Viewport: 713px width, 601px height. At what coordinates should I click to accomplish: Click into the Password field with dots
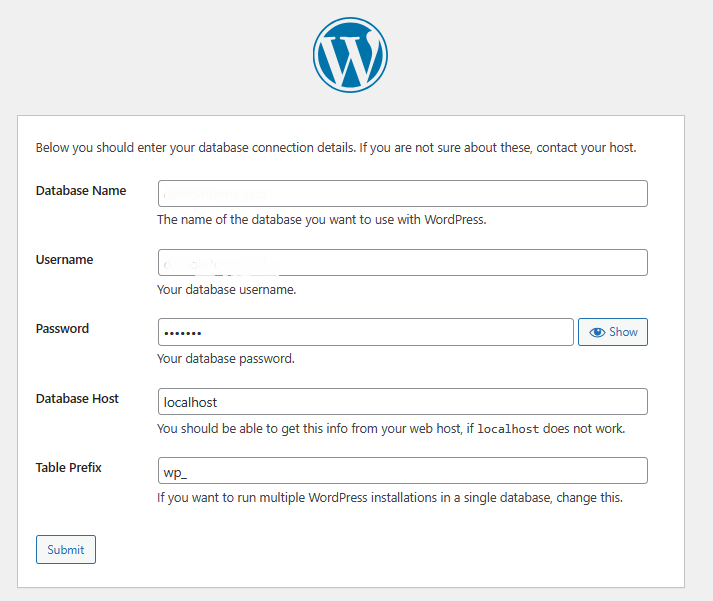click(366, 332)
